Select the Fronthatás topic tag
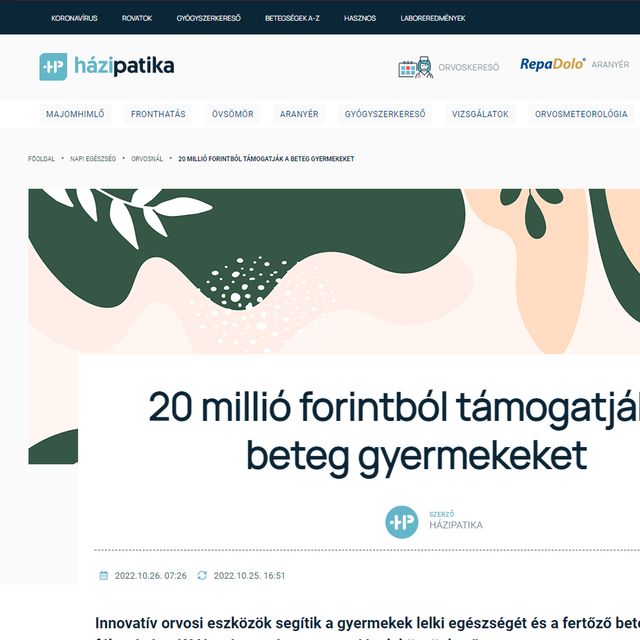The width and height of the screenshot is (640, 640). 158,114
